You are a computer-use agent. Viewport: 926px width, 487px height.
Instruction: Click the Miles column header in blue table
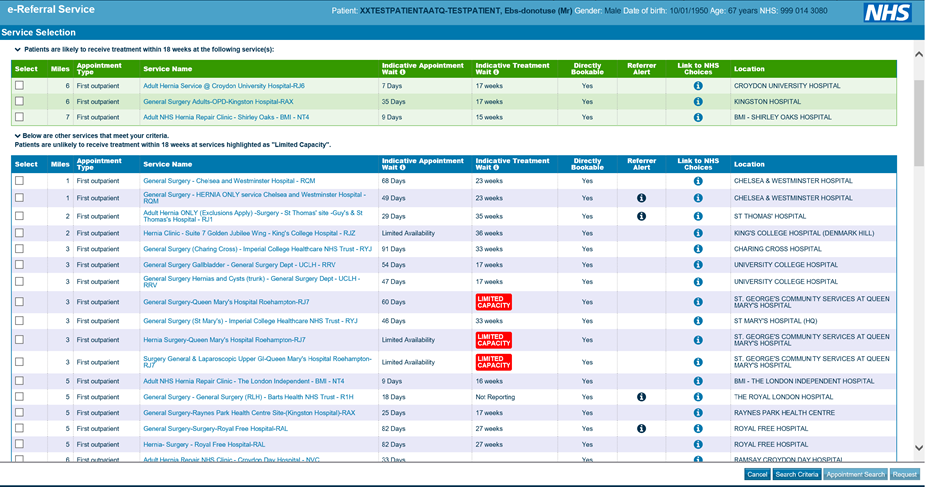60,164
